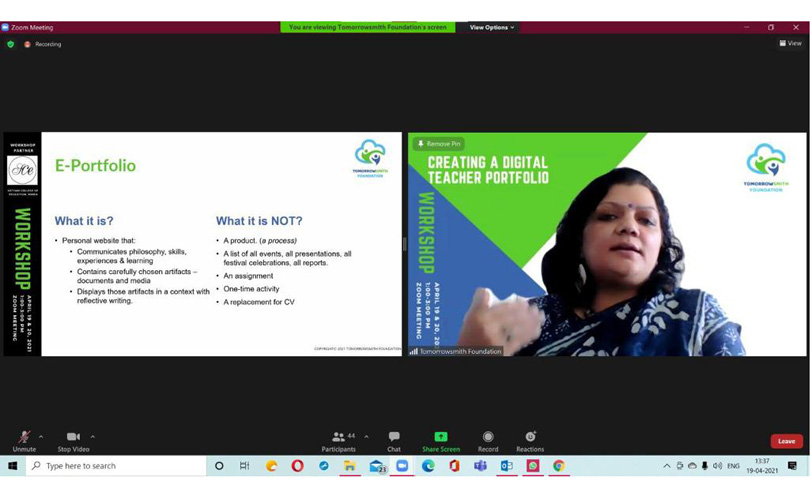Open the View layout menu
The image size is (812, 504).
point(790,43)
